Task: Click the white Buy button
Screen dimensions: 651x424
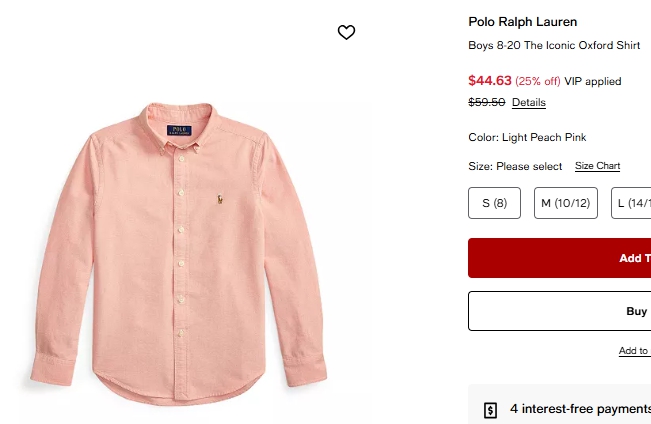Action: [600, 311]
